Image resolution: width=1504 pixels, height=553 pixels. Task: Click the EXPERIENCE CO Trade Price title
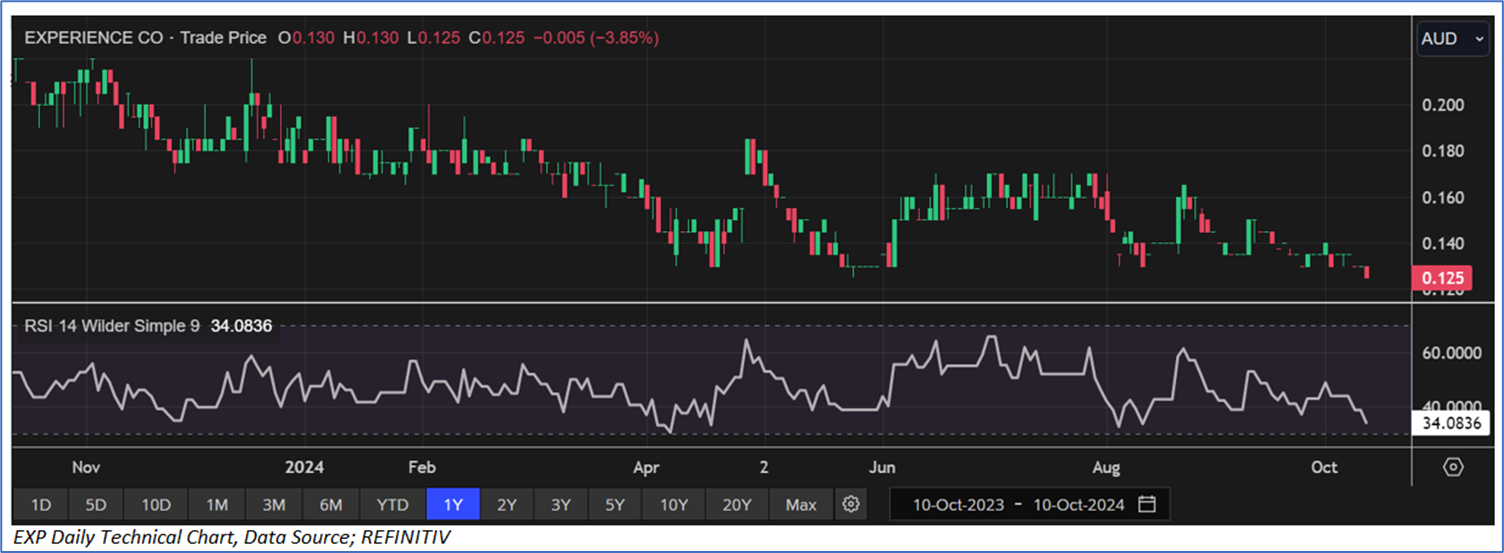point(145,38)
